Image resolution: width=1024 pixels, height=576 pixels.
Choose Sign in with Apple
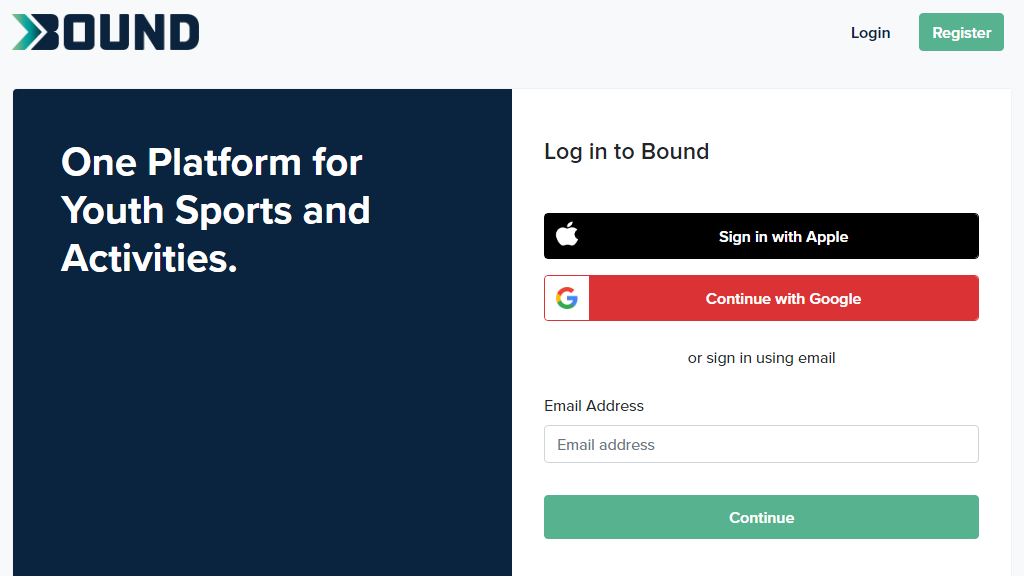click(782, 237)
